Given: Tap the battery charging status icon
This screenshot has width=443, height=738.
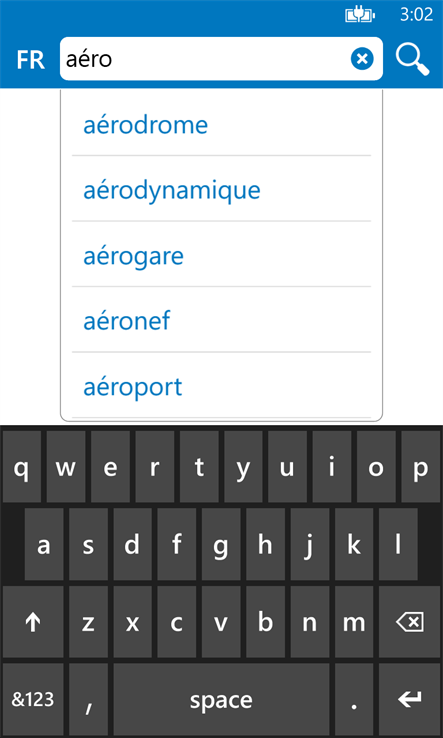Looking at the screenshot, I should [x=360, y=16].
